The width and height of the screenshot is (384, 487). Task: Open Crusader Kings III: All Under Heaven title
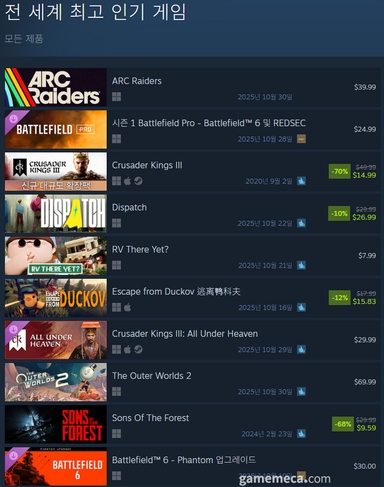tap(185, 334)
